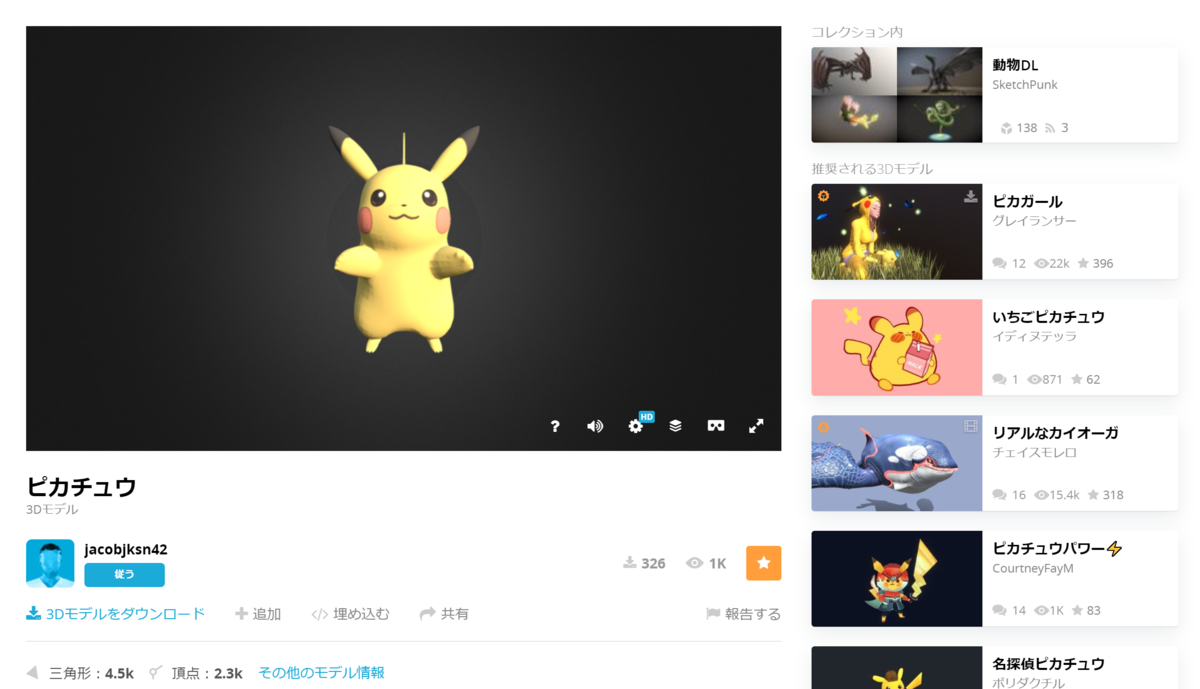Open the 埋め込む embed option

tap(351, 614)
